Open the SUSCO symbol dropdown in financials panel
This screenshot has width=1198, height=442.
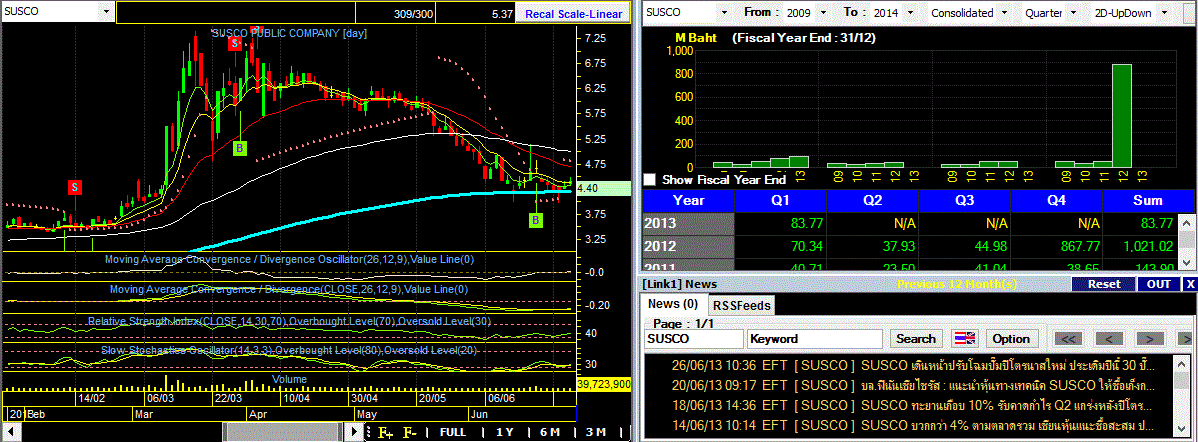723,13
